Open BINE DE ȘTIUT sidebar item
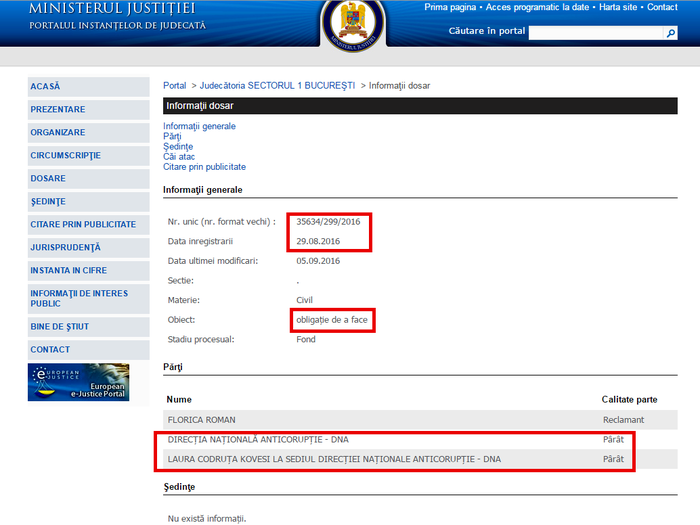This screenshot has height=525, width=700. pos(88,327)
